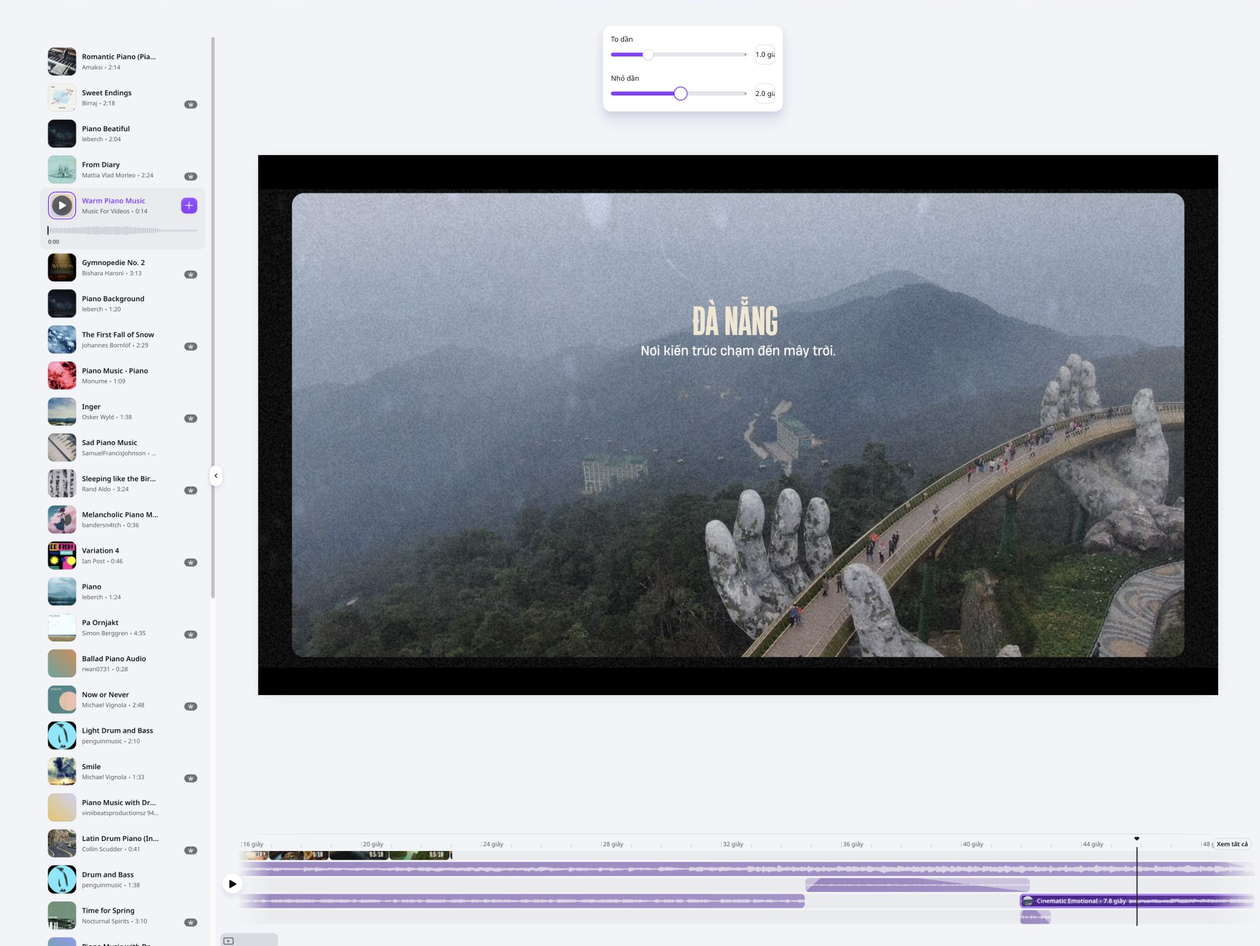Select the Melancholic Piano M... track
The width and height of the screenshot is (1260, 946).
click(122, 519)
